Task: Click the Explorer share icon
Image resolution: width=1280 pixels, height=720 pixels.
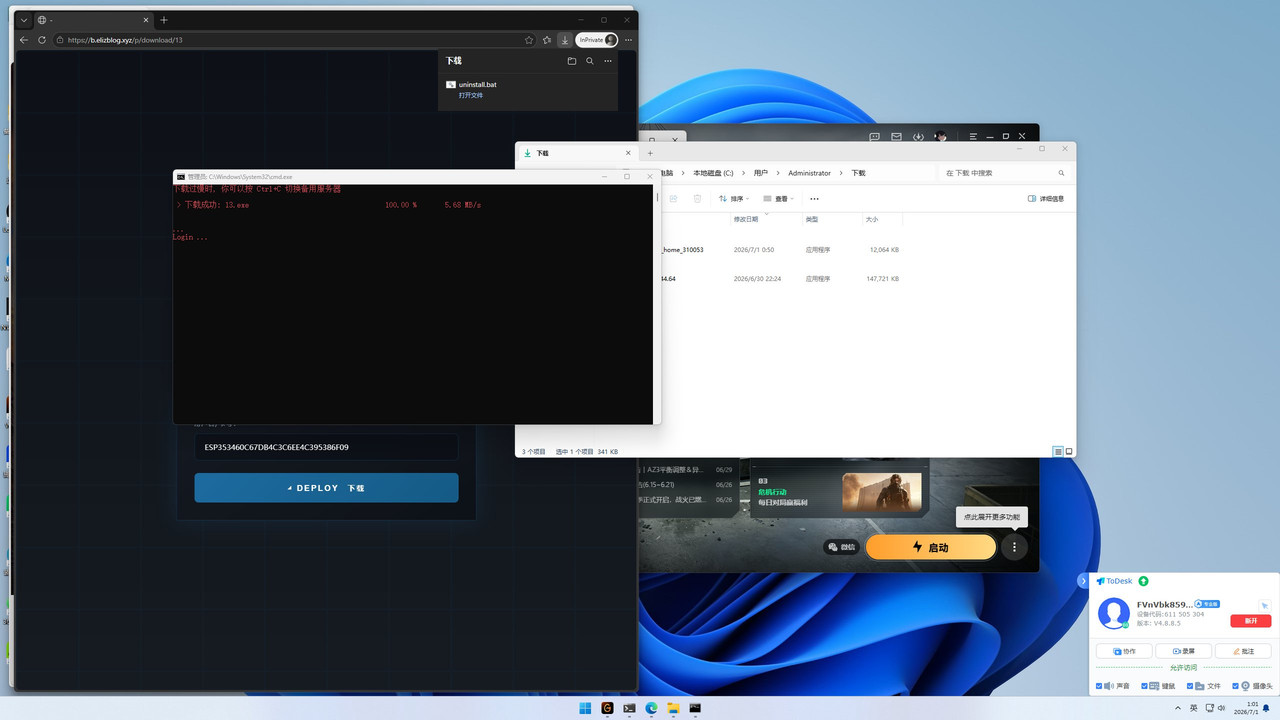Action: point(673,199)
